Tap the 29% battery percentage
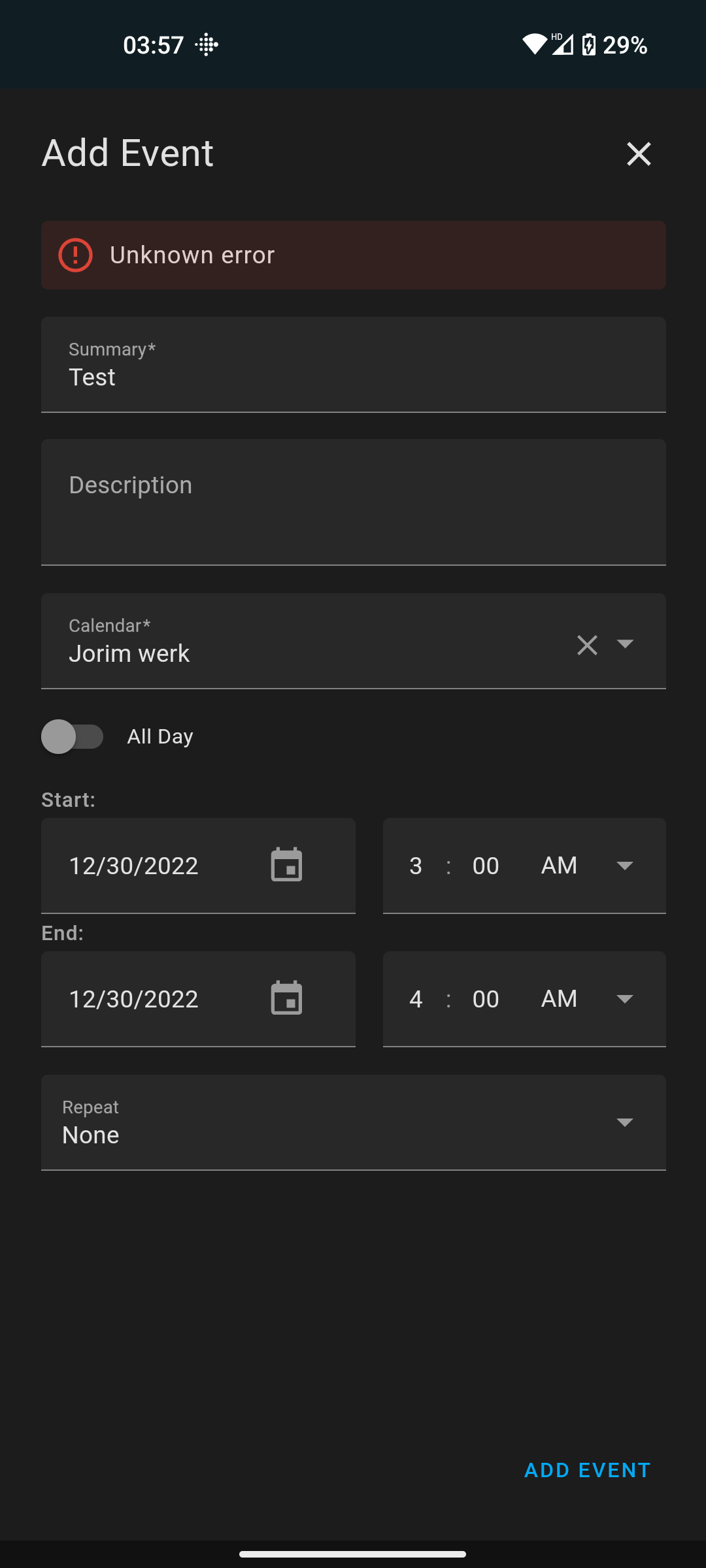This screenshot has width=706, height=1568. point(625,45)
